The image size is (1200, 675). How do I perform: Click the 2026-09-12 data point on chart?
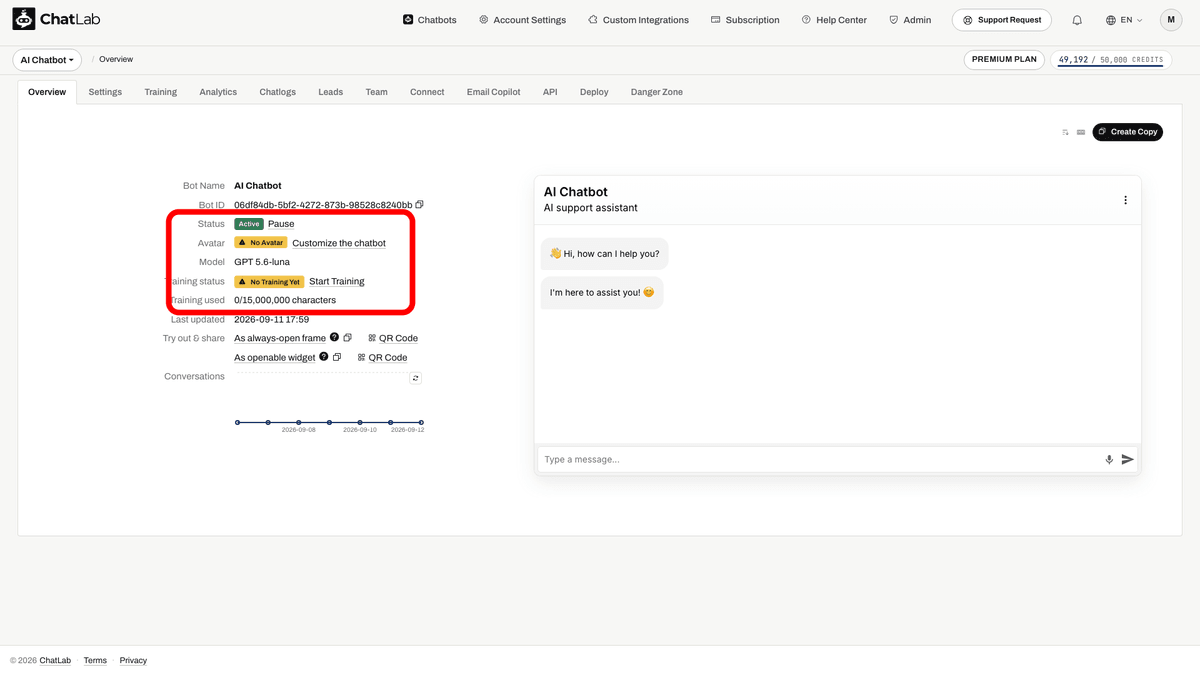coord(421,422)
